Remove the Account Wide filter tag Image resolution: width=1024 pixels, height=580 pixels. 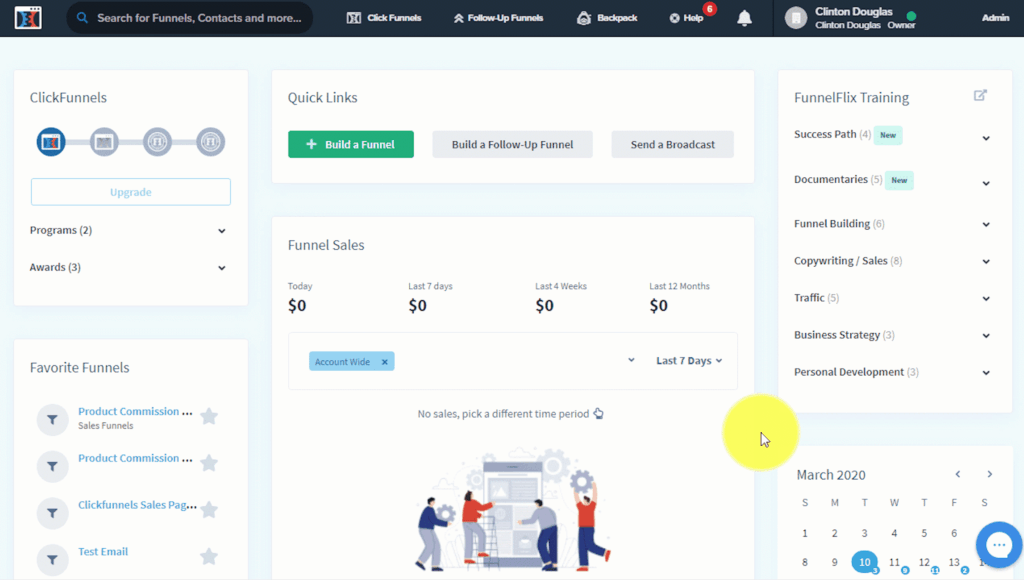tap(384, 362)
